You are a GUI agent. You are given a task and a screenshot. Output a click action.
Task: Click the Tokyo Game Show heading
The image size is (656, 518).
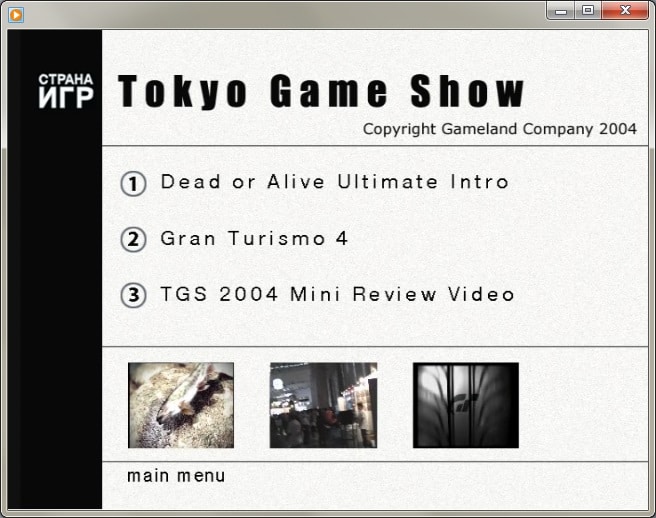[x=321, y=91]
